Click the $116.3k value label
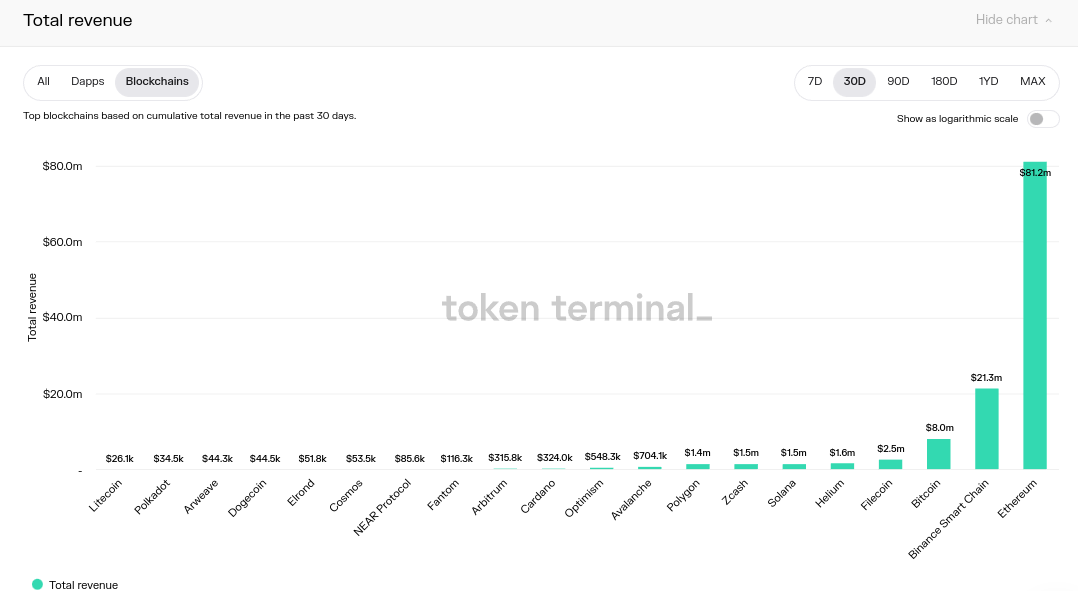 pyautogui.click(x=456, y=458)
